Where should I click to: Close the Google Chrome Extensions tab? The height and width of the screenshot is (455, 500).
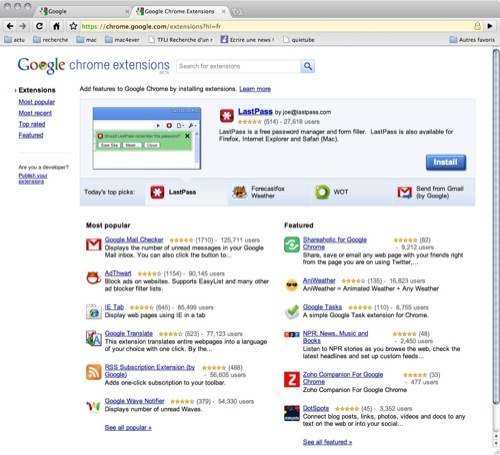click(x=224, y=11)
